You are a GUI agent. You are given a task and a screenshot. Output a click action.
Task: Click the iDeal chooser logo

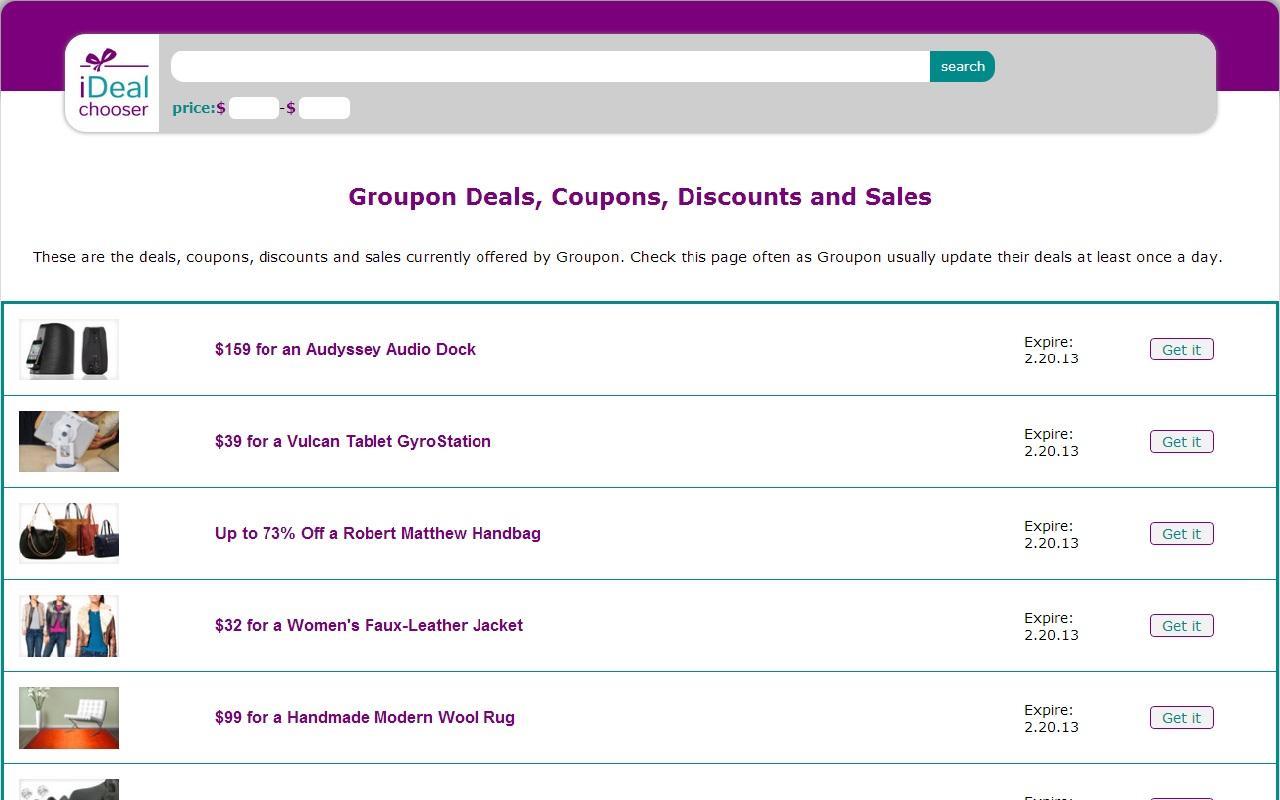tap(113, 83)
